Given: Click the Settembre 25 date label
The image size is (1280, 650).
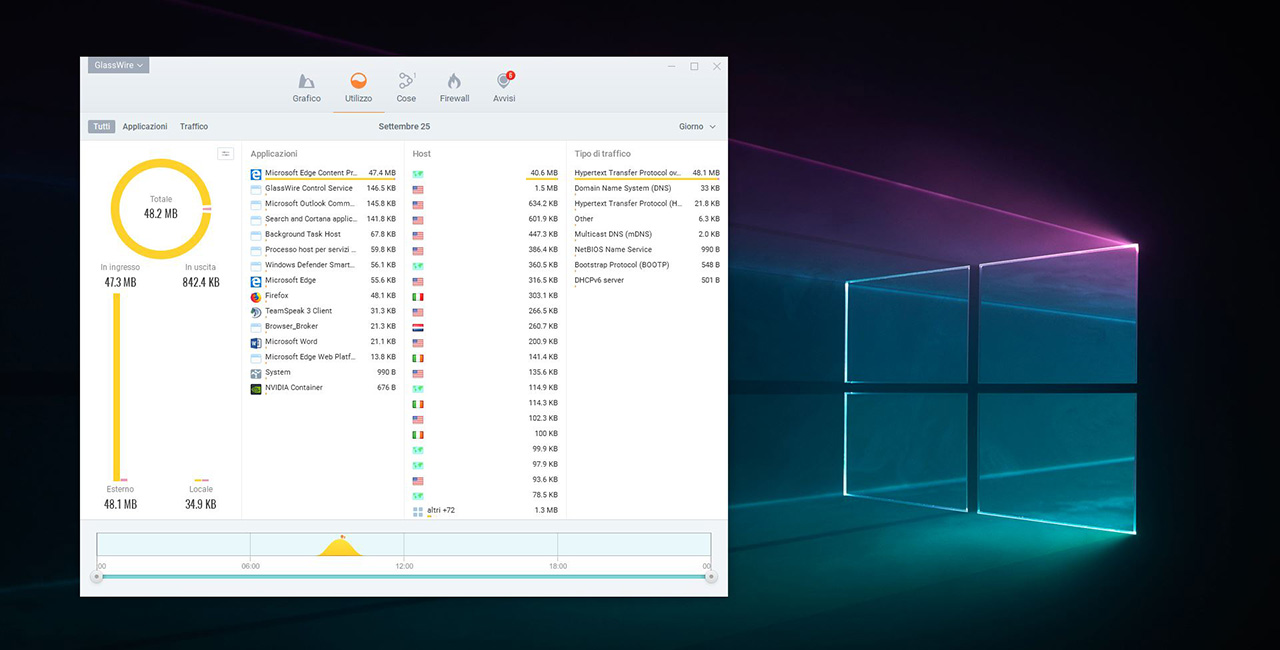Looking at the screenshot, I should coord(404,127).
